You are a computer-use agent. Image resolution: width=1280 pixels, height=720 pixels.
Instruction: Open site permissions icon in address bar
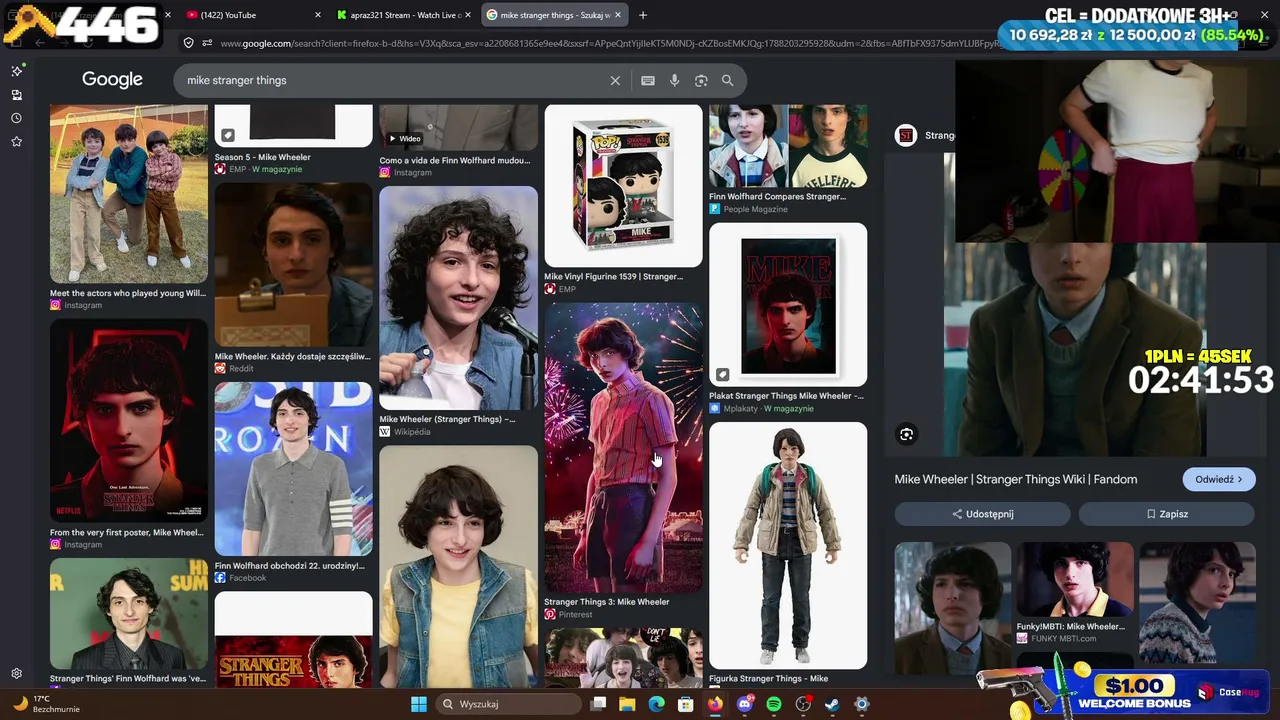pyautogui.click(x=207, y=43)
